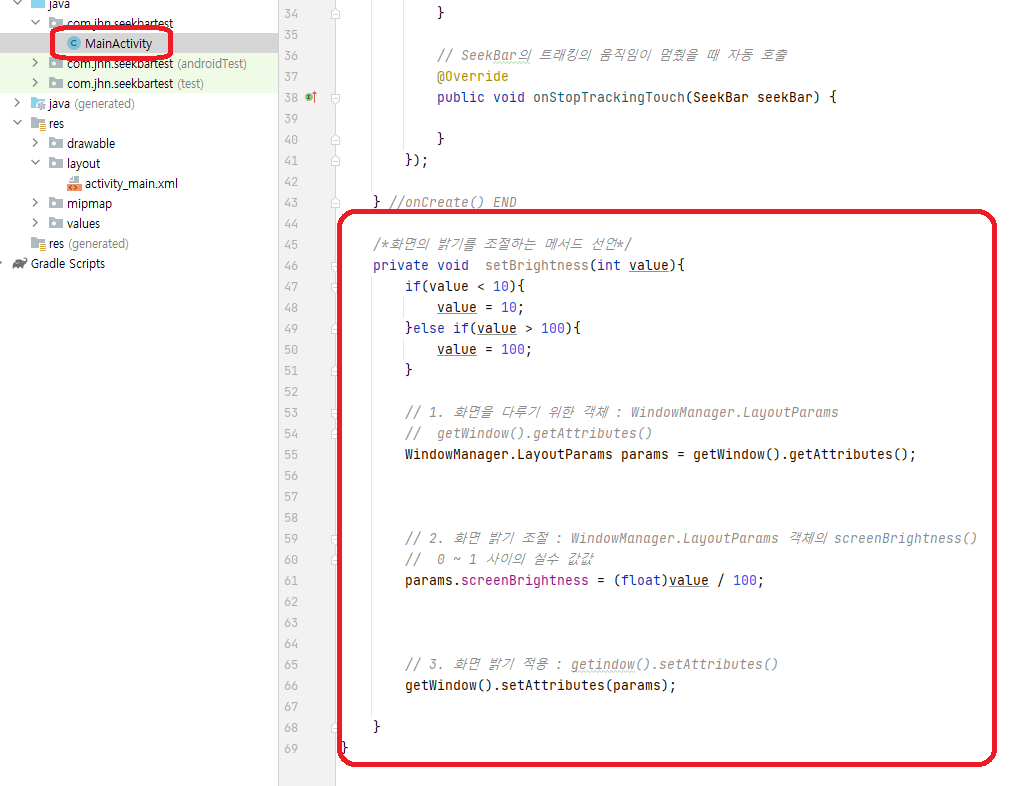The height and width of the screenshot is (786, 1023).
Task: Click the @Override annotation
Action: 472,76
